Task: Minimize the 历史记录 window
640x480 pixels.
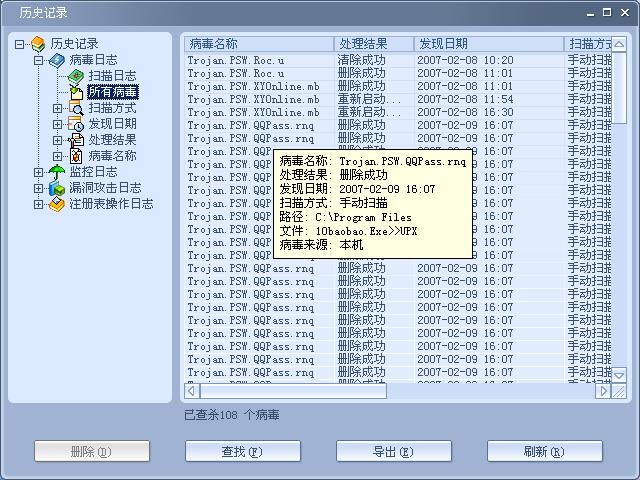Action: tap(590, 13)
